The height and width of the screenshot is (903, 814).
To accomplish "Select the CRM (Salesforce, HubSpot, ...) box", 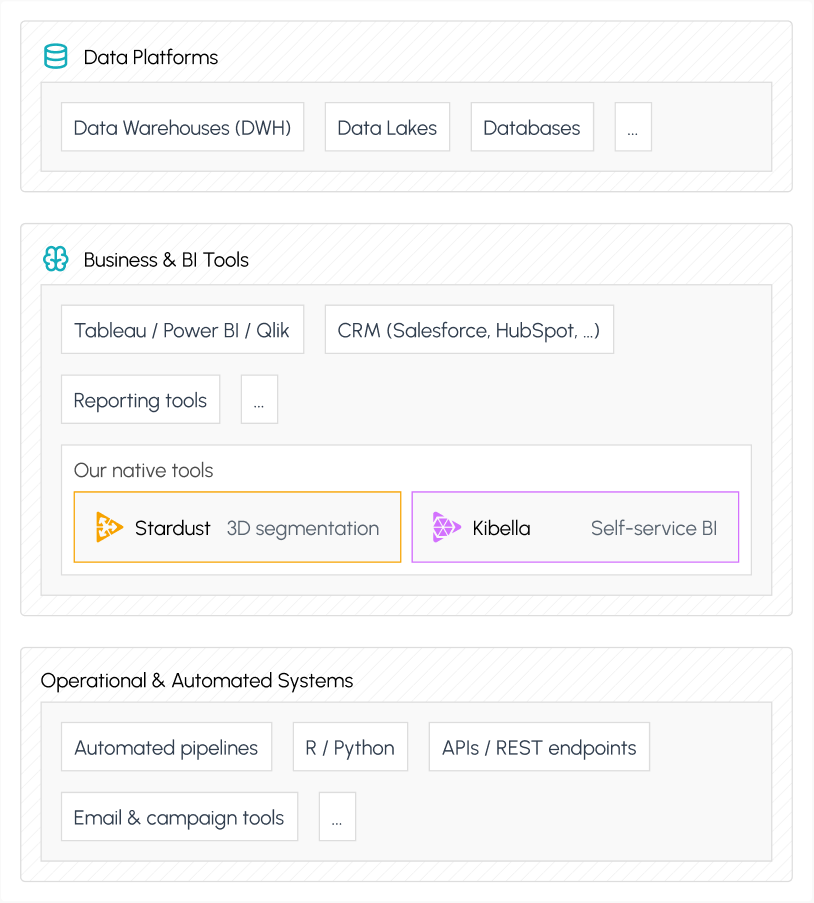I will point(470,329).
